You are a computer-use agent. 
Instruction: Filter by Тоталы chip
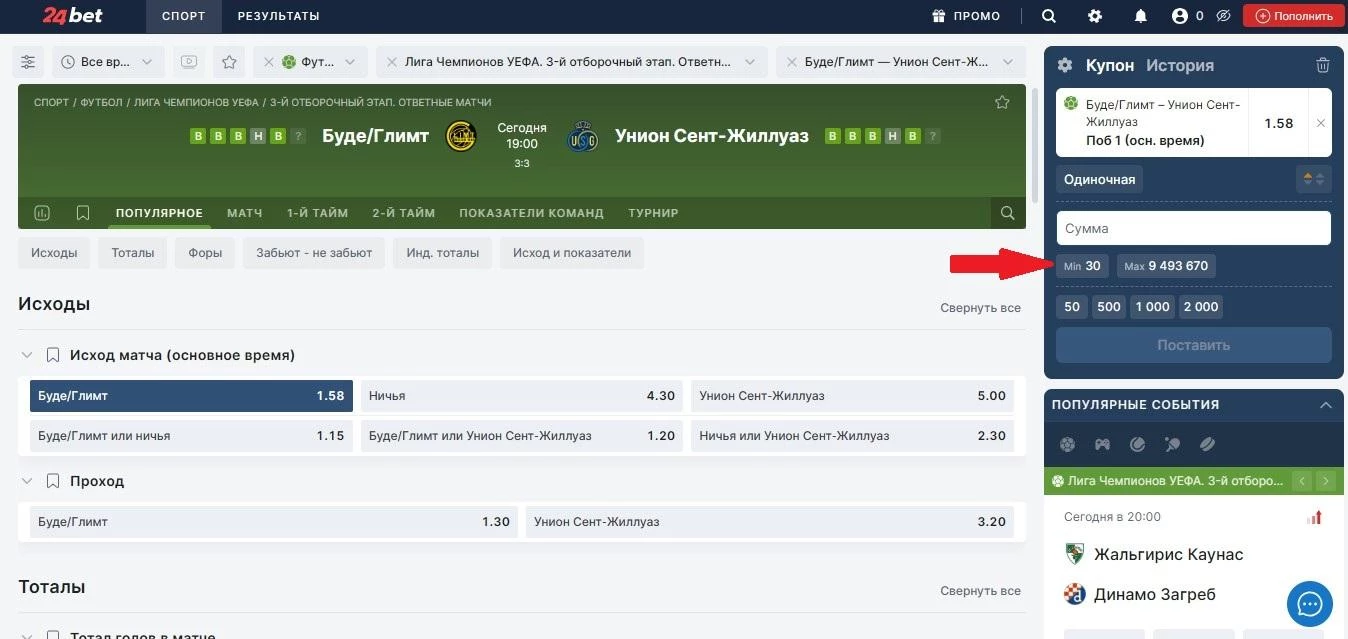point(133,253)
